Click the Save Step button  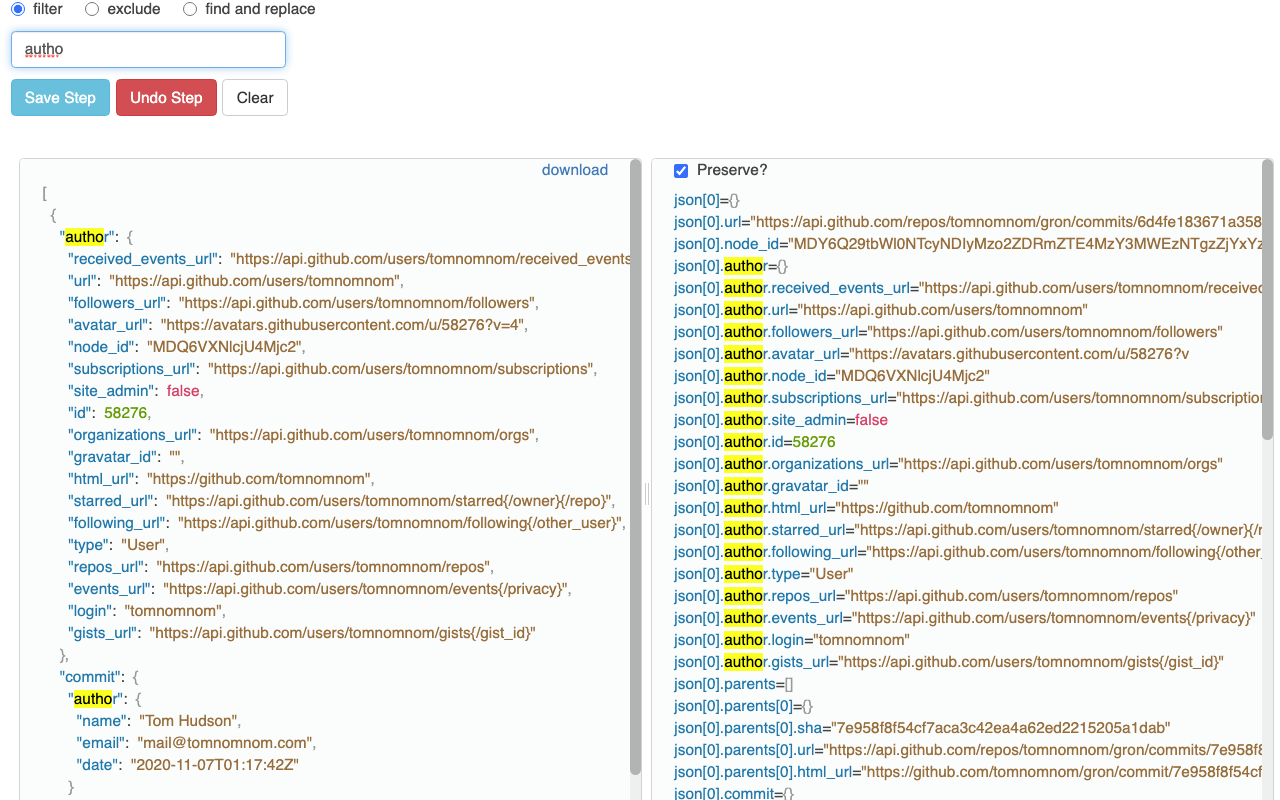[x=60, y=97]
